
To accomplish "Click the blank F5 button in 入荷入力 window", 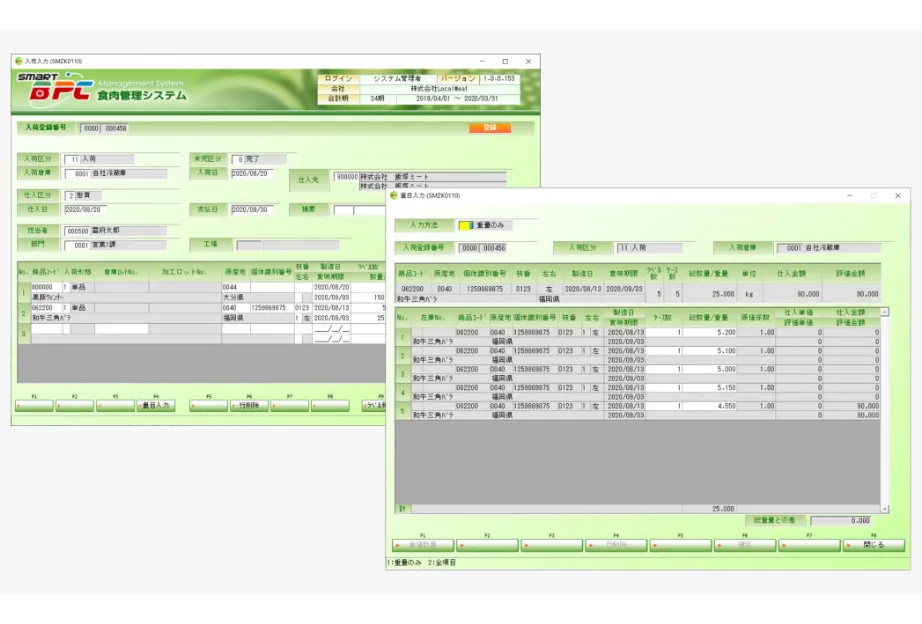I will pos(209,405).
